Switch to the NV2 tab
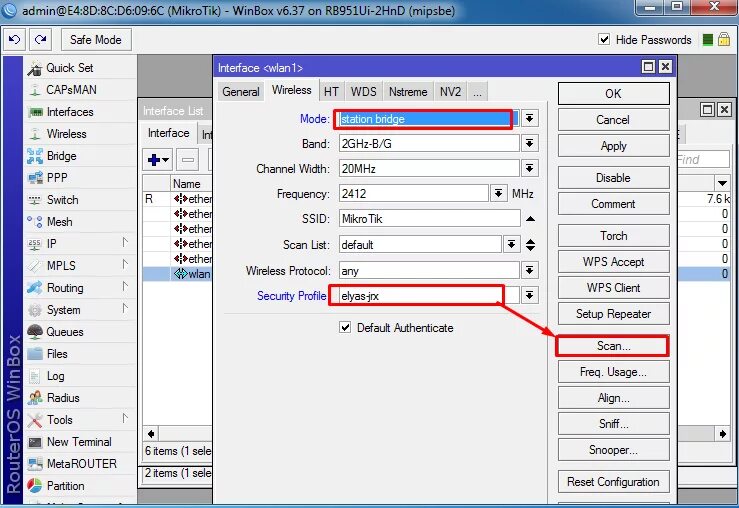The image size is (739, 508). 450,91
